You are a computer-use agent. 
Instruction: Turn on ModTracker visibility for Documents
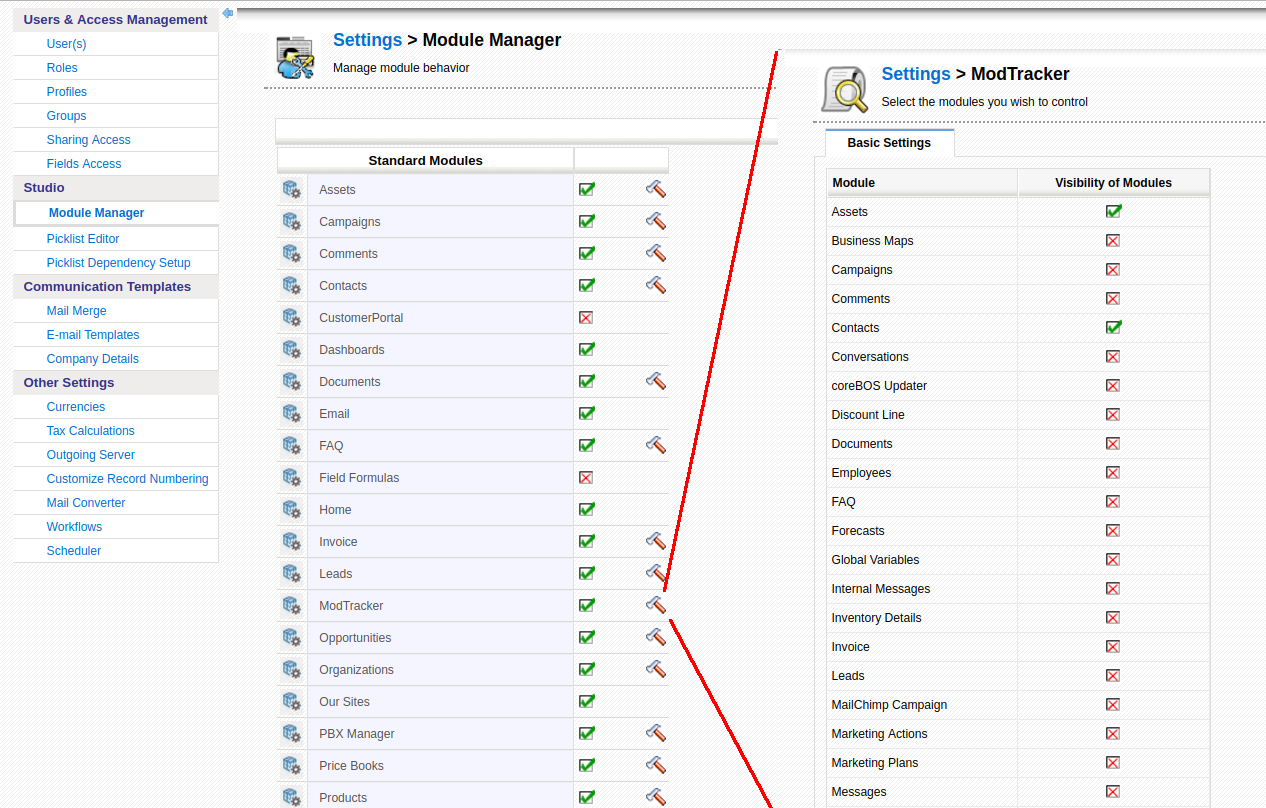1112,443
